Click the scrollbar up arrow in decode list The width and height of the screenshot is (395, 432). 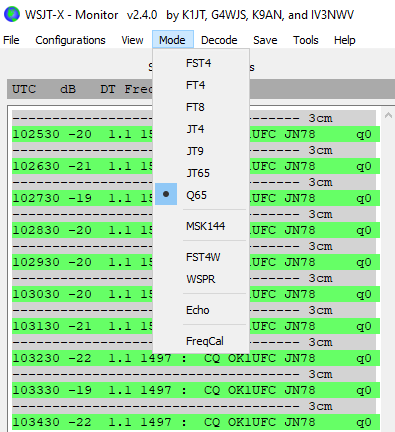(x=388, y=116)
